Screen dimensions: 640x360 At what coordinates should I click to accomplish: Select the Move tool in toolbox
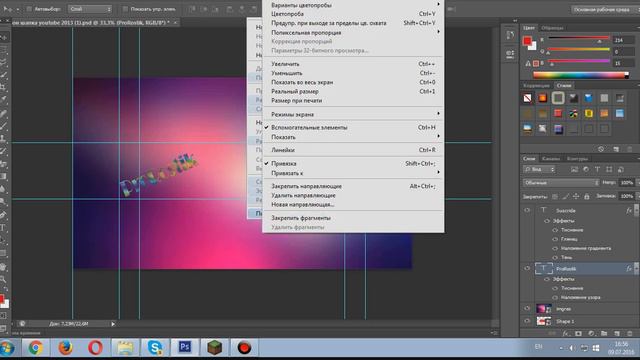[4, 37]
